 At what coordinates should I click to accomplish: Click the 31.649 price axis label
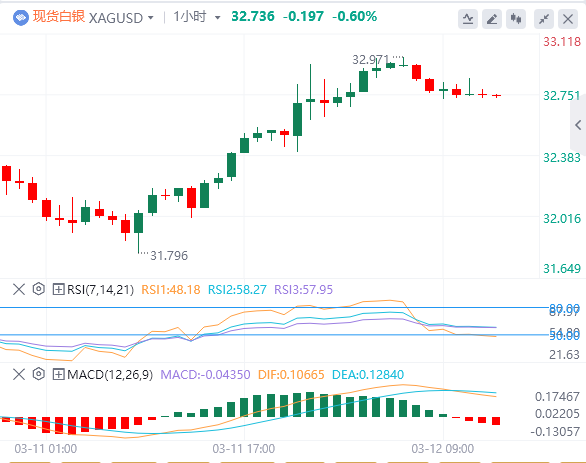pos(562,269)
